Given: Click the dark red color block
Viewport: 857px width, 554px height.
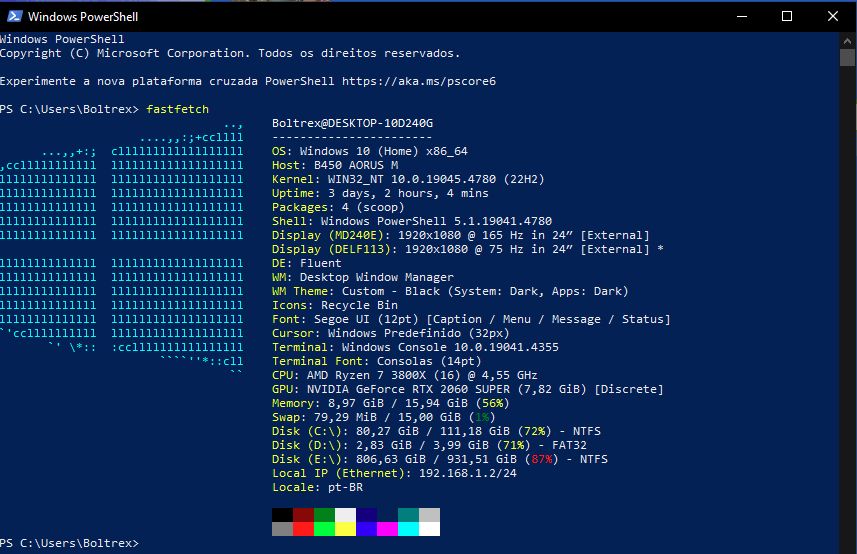Looking at the screenshot, I should 303,515.
